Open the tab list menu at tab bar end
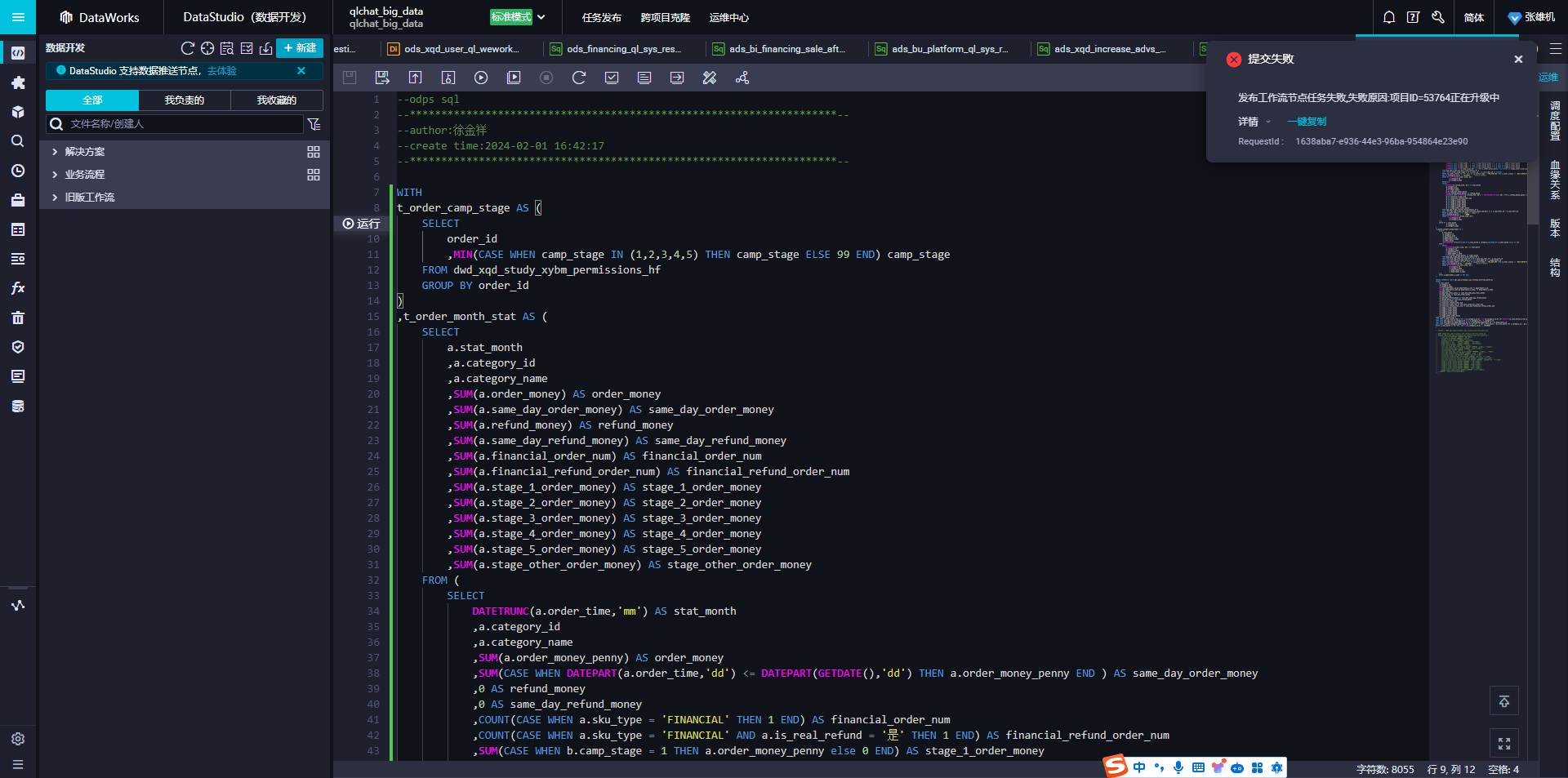Screen dimensions: 1568x778 (x=1556, y=49)
